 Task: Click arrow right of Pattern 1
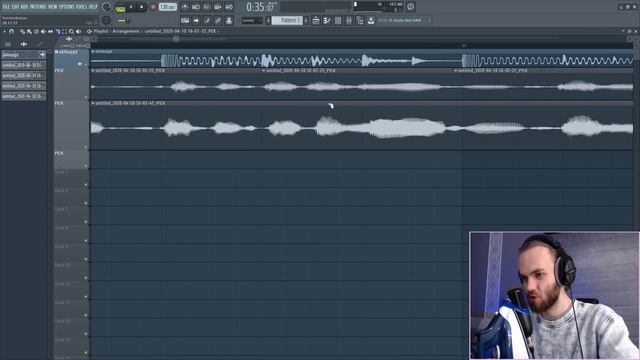306,20
